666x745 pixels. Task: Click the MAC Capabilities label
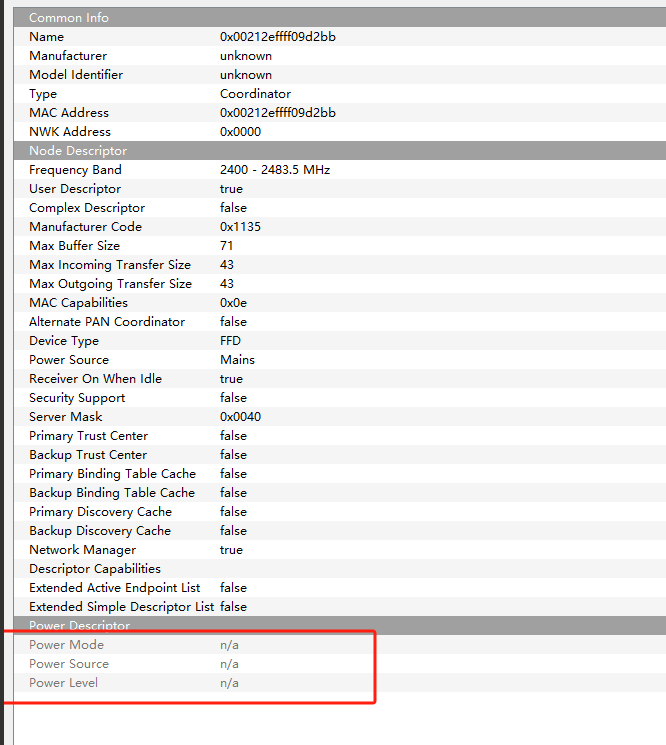pyautogui.click(x=78, y=303)
